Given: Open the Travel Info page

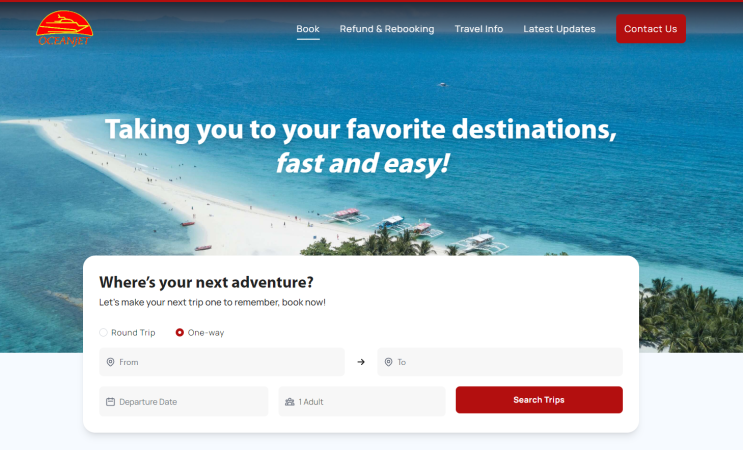Looking at the screenshot, I should 479,29.
